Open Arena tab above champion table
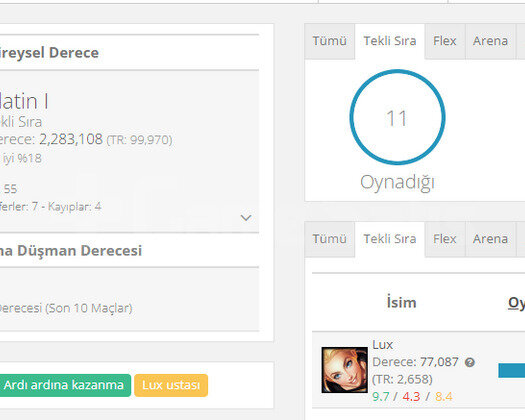The height and width of the screenshot is (420, 525). coord(490,239)
